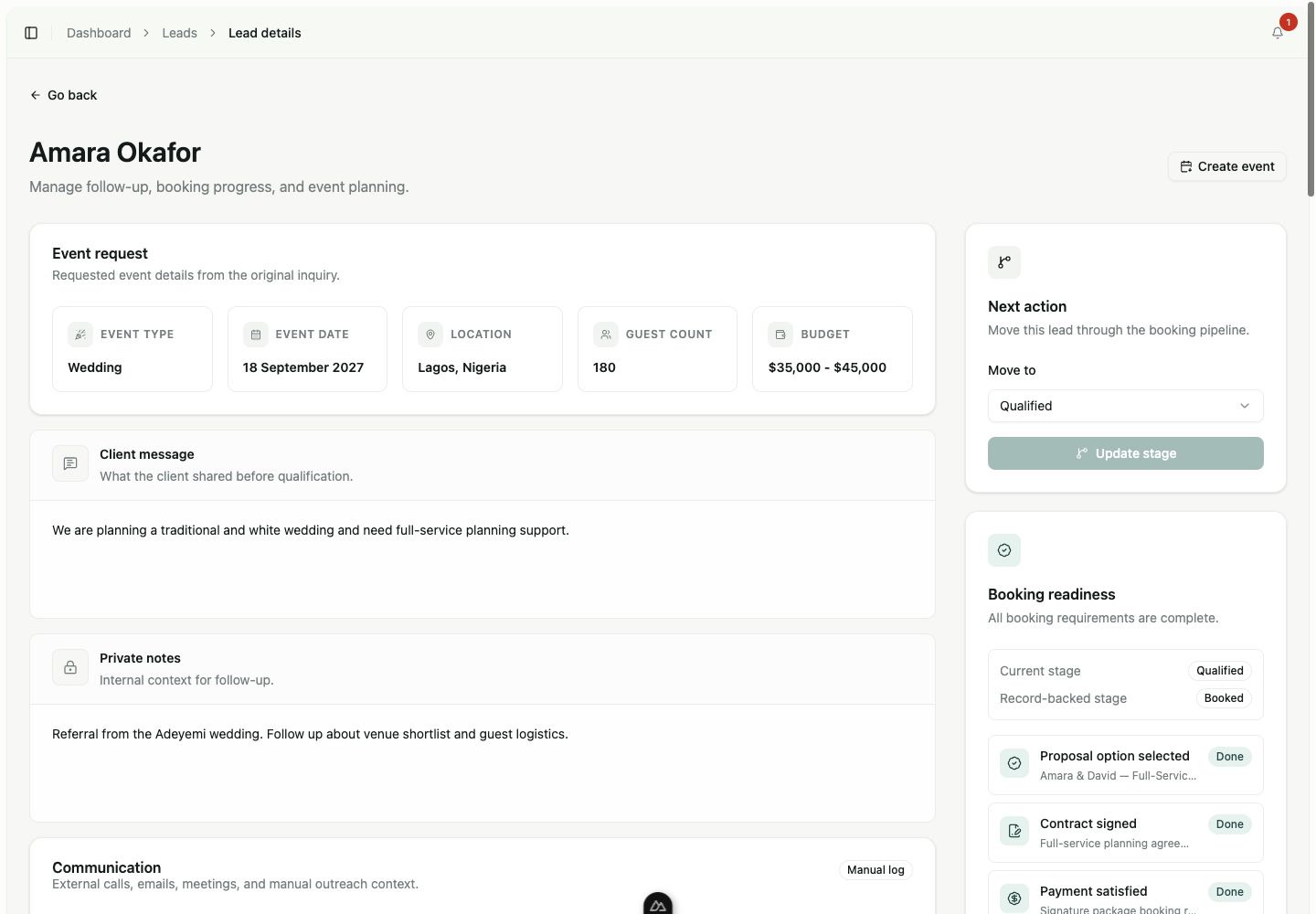1316x914 pixels.
Task: Click the Booked record-backed stage badge
Action: click(x=1224, y=698)
